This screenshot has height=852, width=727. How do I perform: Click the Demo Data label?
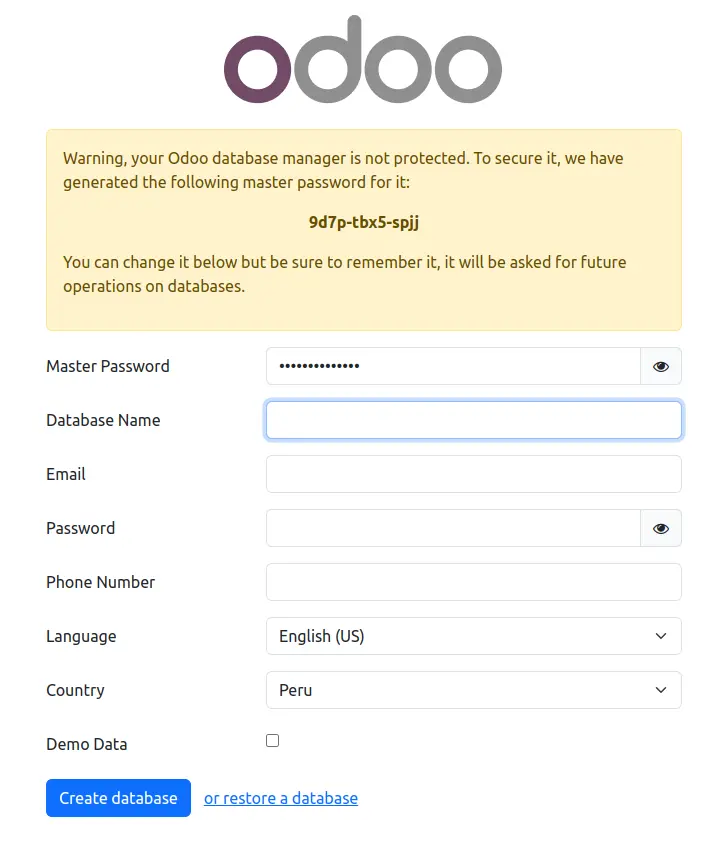click(86, 744)
